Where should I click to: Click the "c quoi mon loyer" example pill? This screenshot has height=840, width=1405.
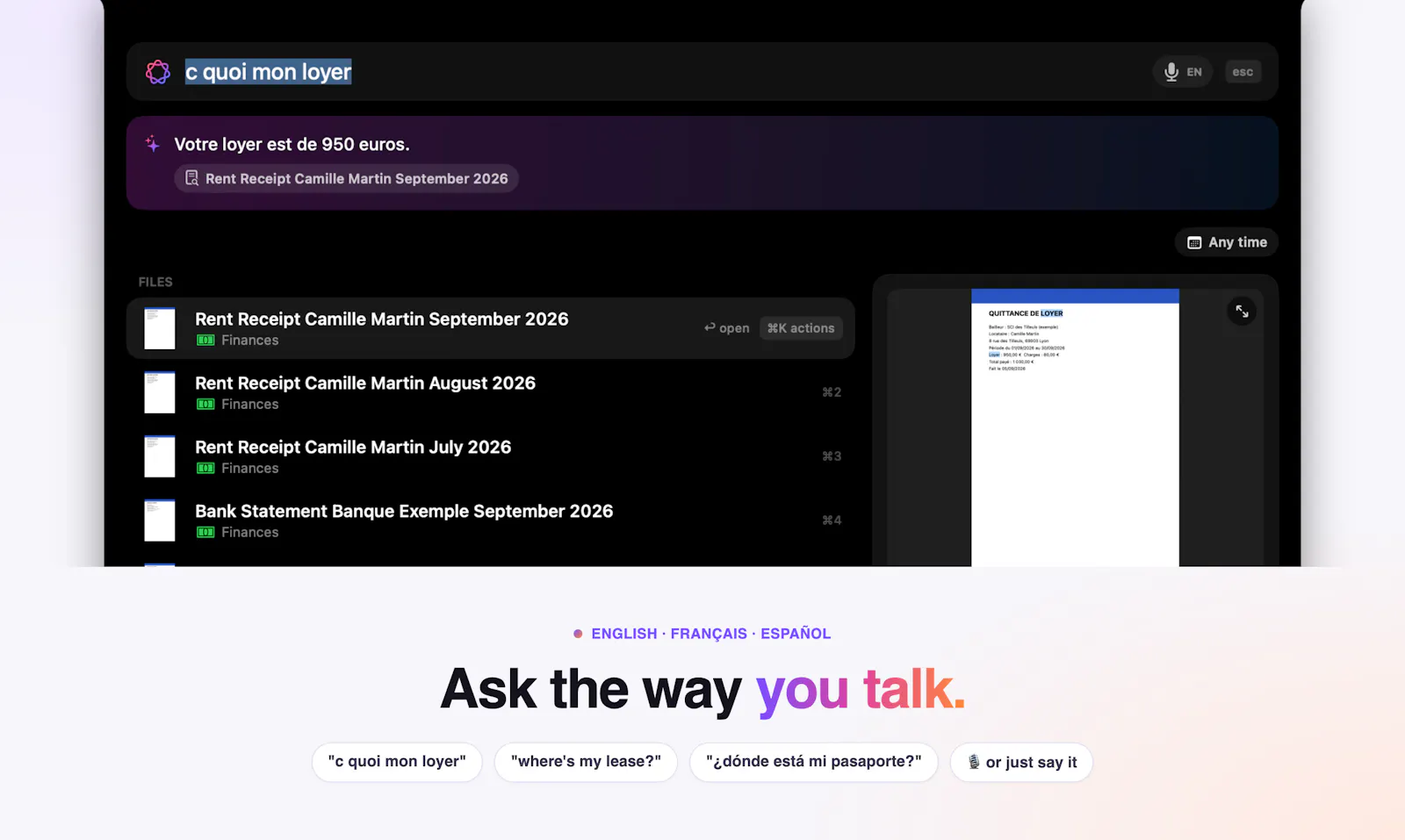pyautogui.click(x=397, y=762)
